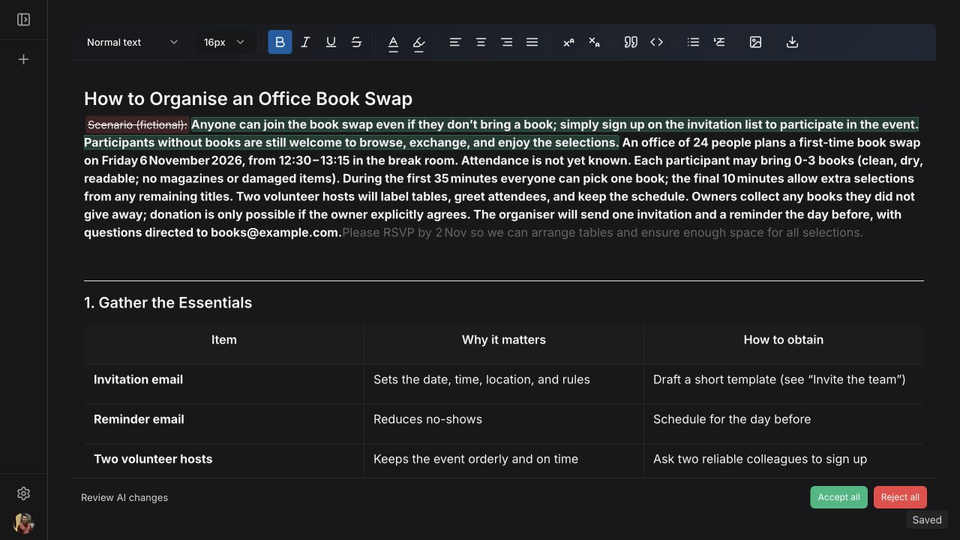This screenshot has height=540, width=960.
Task: Download the document
Action: 792,42
